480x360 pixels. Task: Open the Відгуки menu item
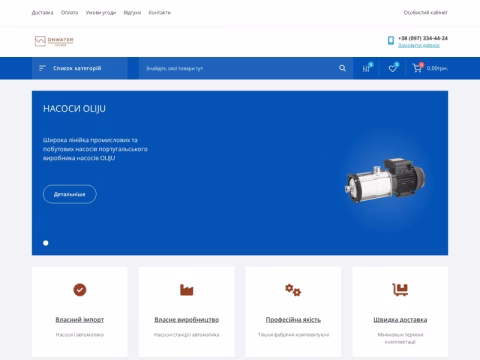tap(132, 13)
